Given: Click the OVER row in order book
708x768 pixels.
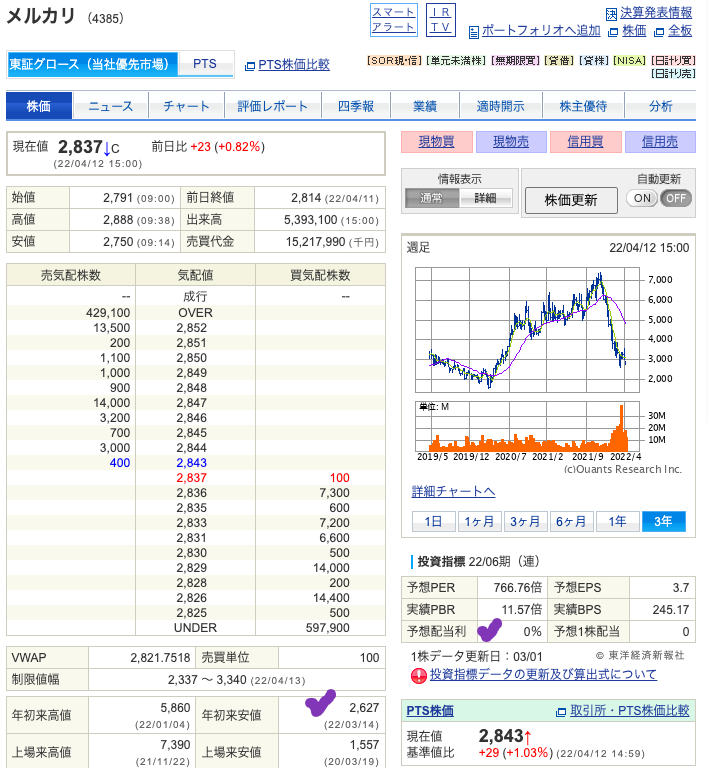Looking at the screenshot, I should tap(196, 312).
